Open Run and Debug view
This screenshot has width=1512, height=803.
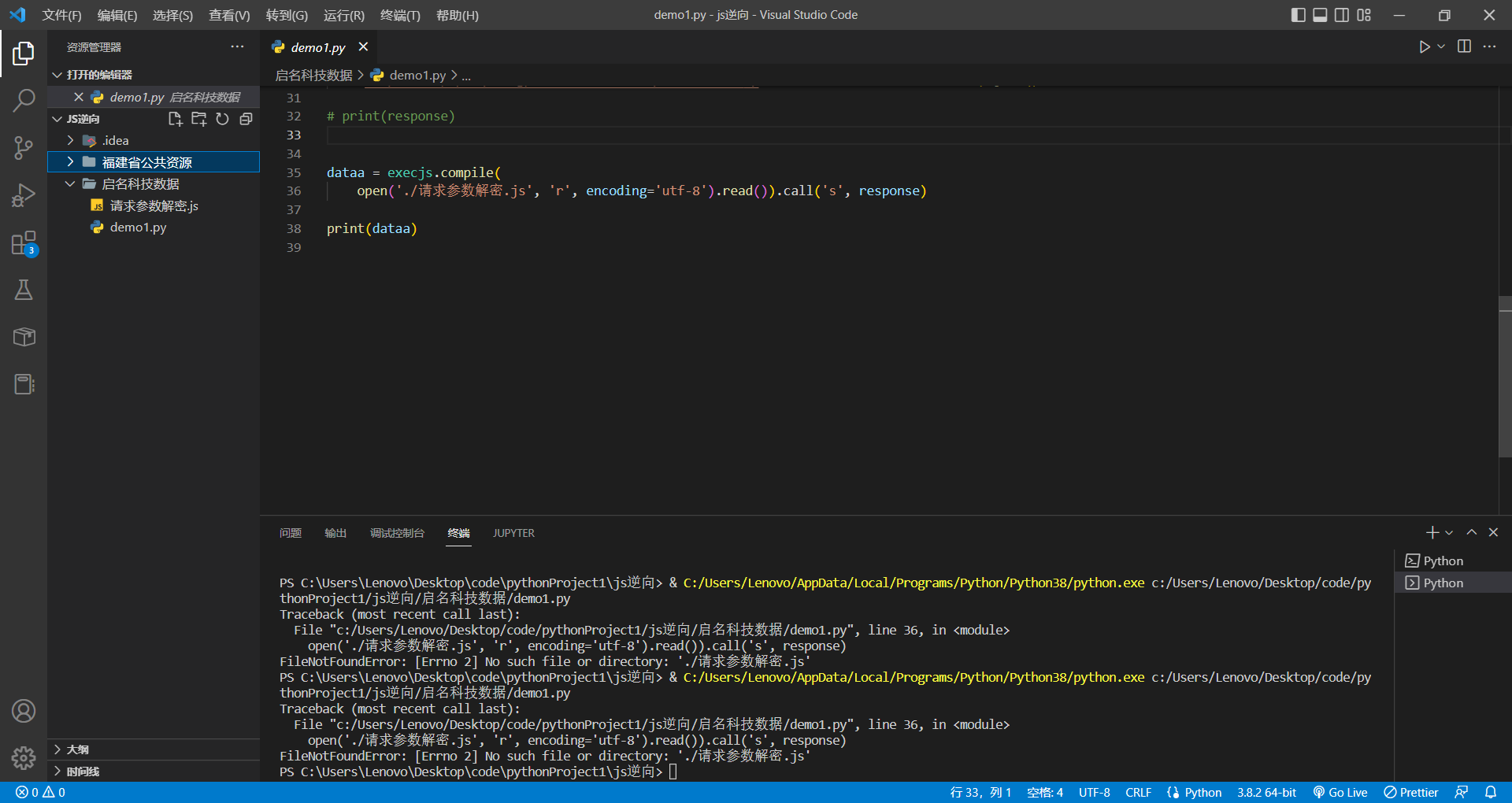(x=24, y=195)
